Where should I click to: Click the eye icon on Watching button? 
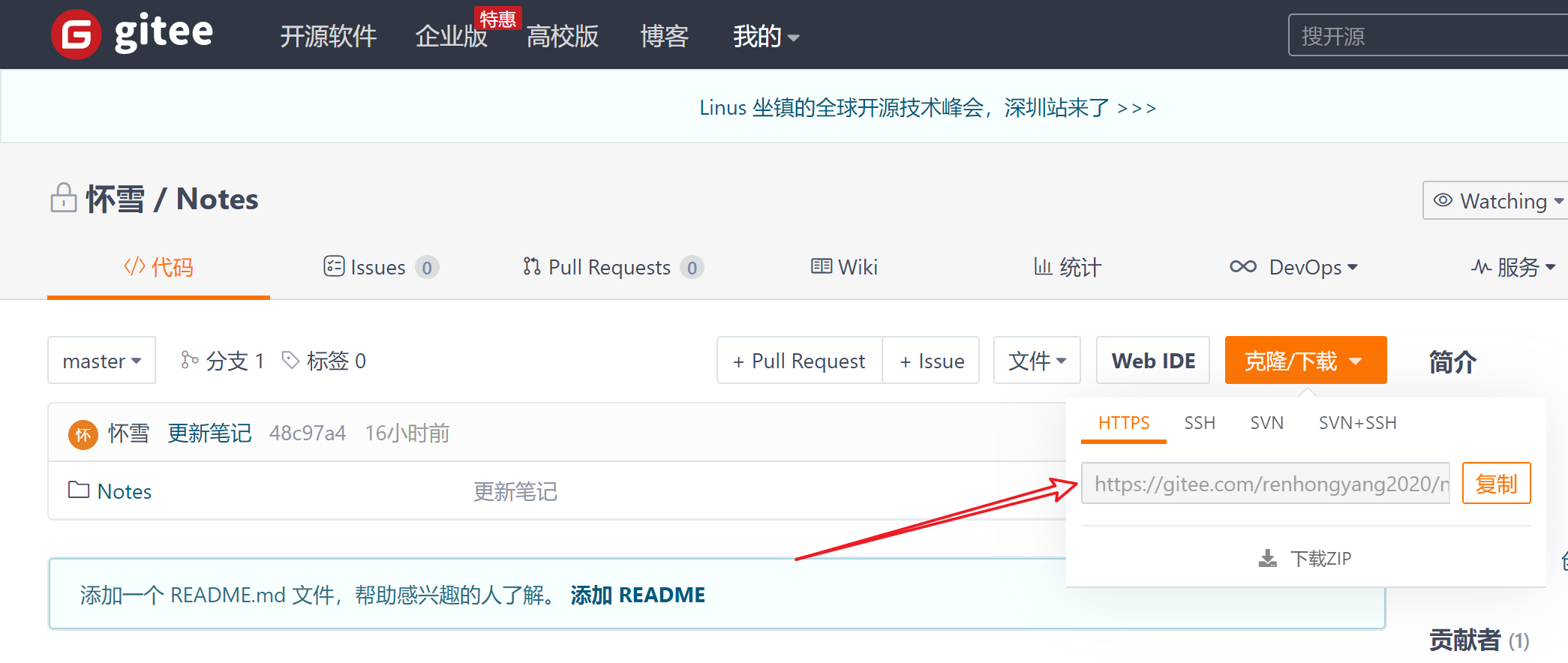click(1443, 200)
